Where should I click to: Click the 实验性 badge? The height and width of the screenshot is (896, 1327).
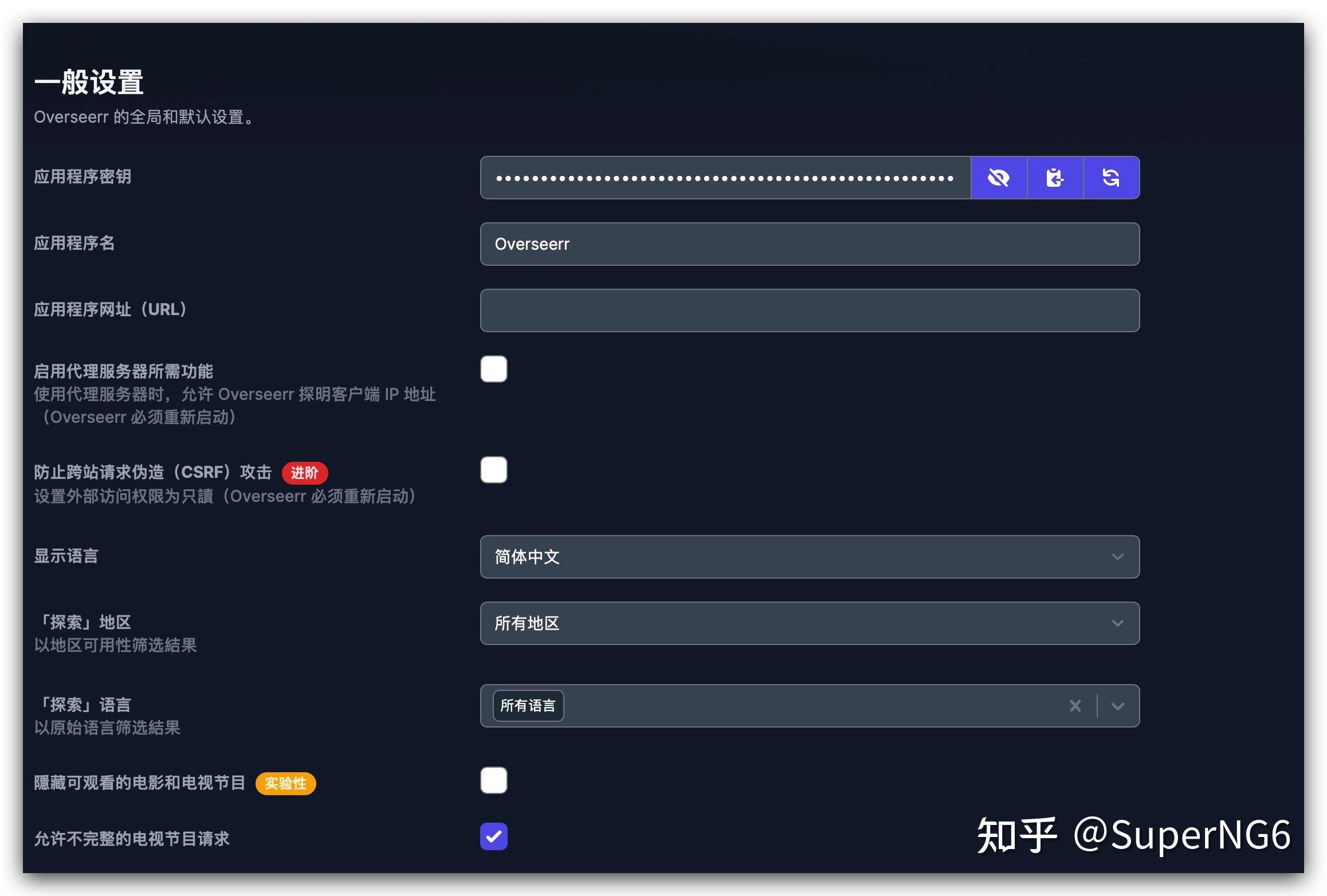point(285,784)
